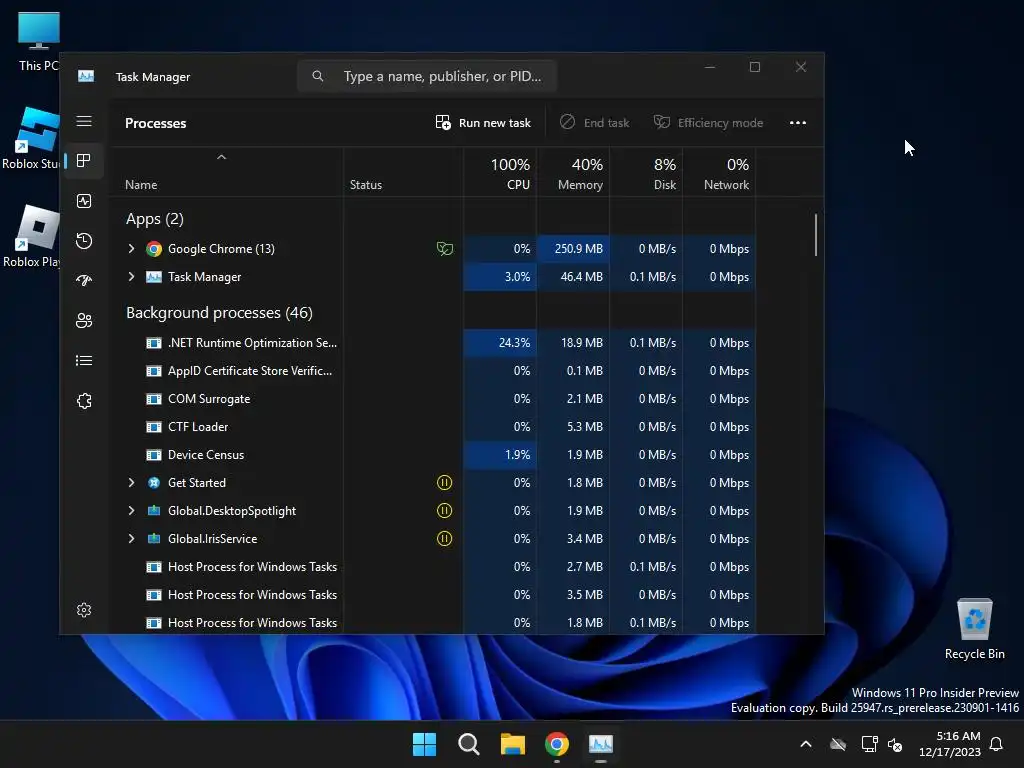Sort by the CPU column header
This screenshot has width=1024, height=768.
(x=500, y=173)
